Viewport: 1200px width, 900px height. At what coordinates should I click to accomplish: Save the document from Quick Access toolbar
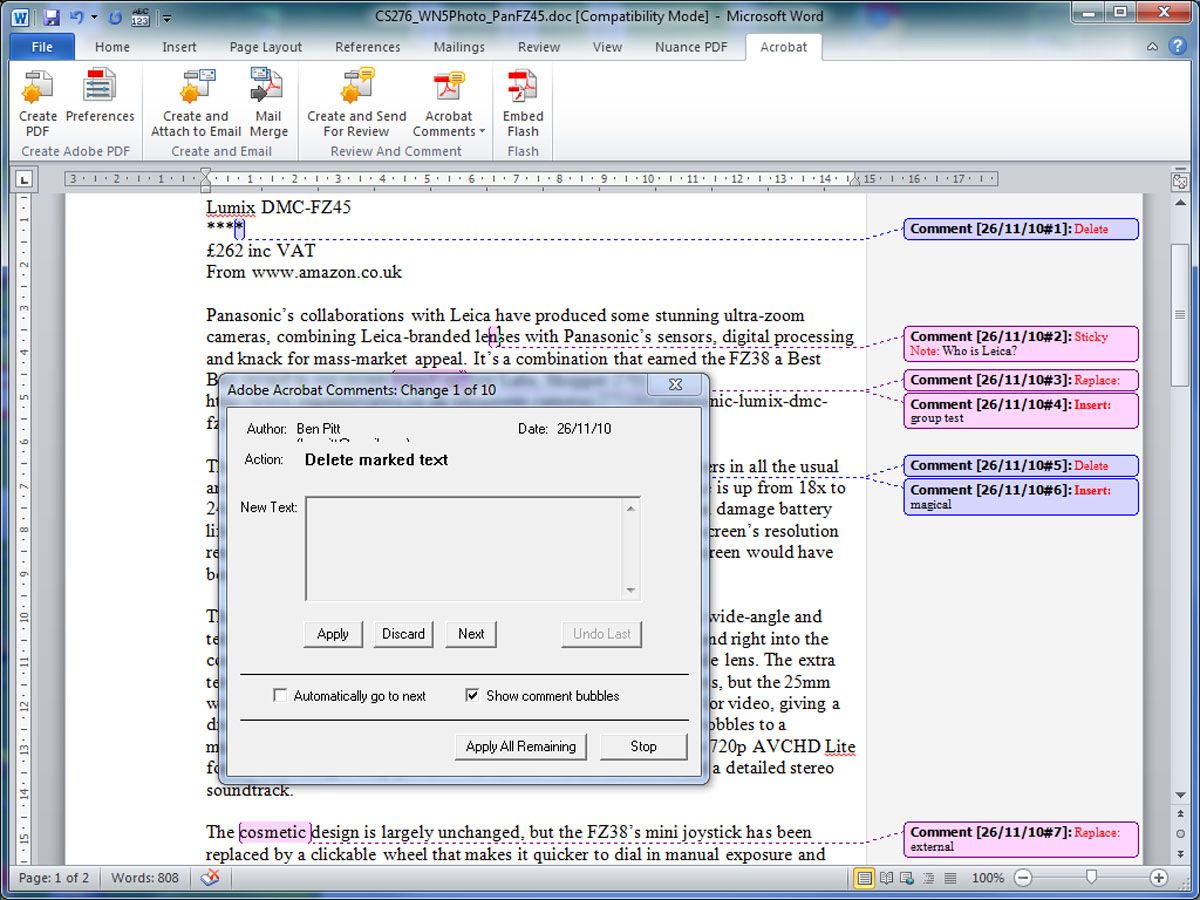(52, 17)
